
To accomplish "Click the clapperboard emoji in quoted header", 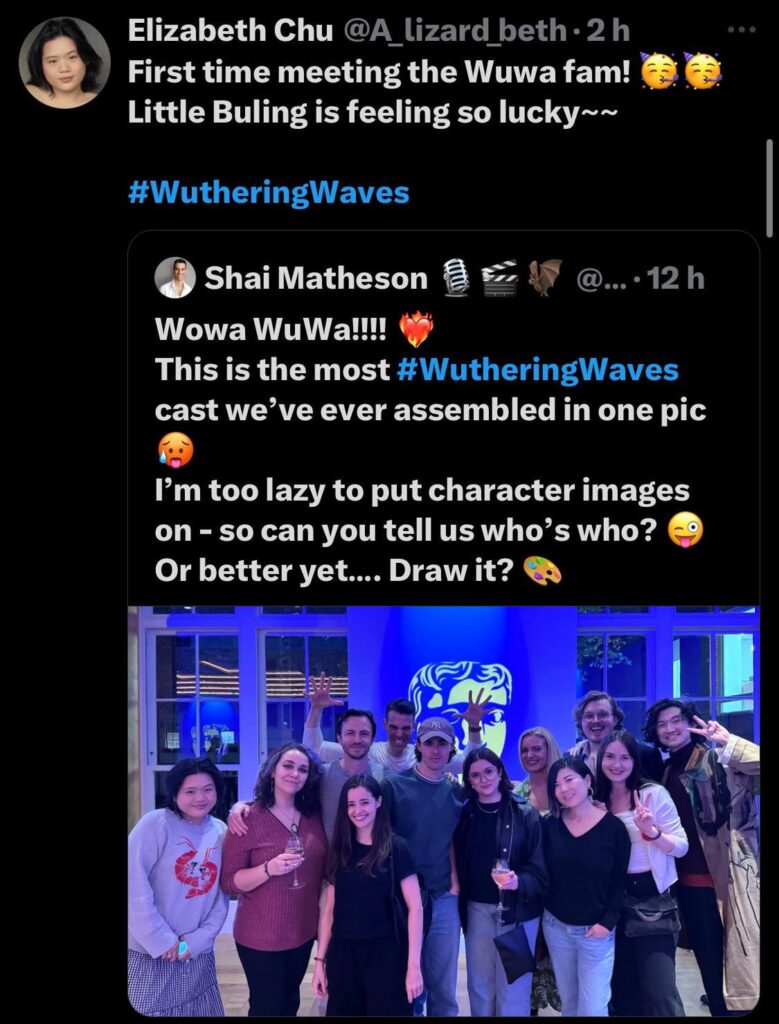I will 500,278.
